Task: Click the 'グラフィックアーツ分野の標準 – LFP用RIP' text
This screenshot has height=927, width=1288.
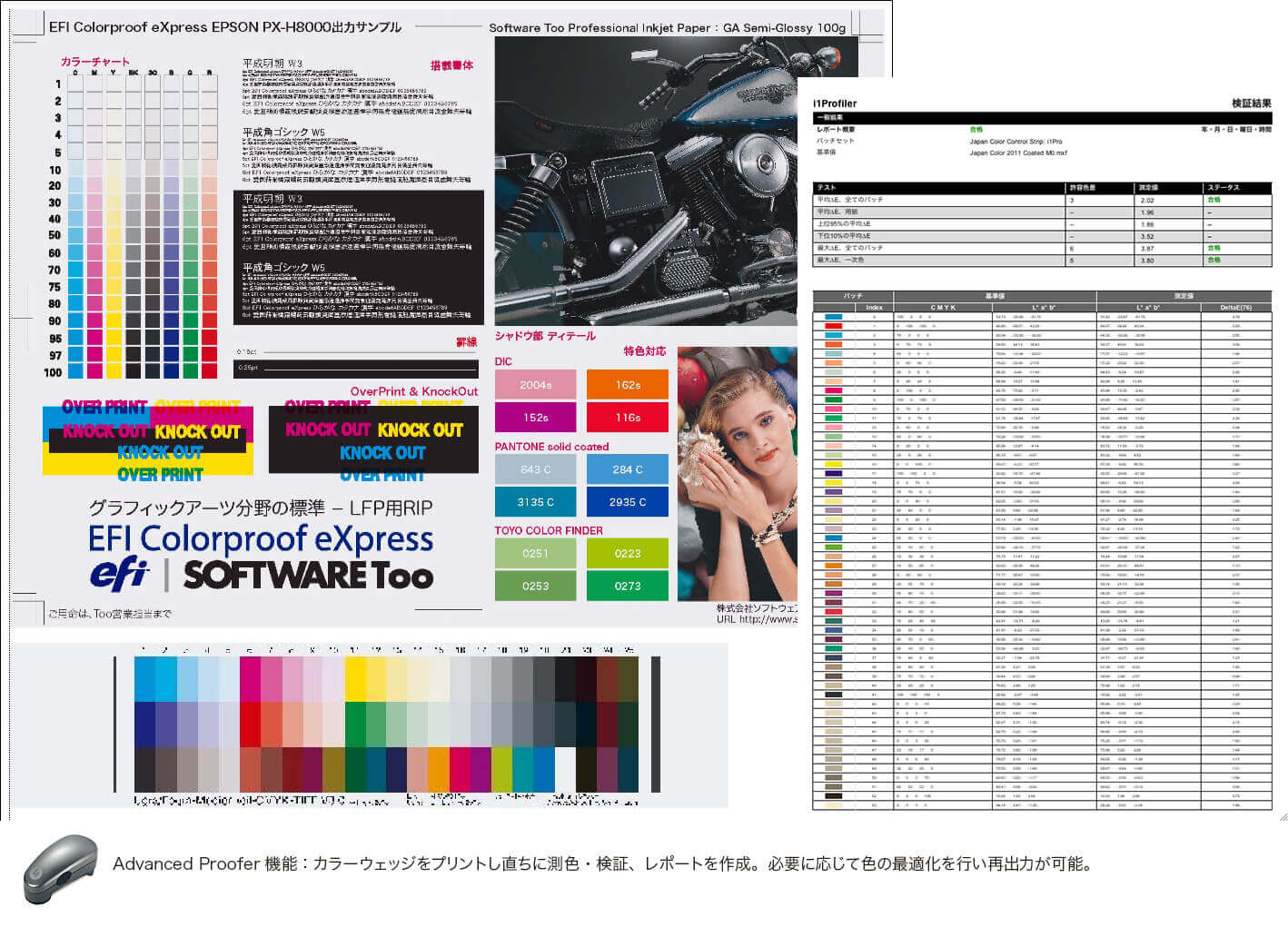Action: coord(261,508)
